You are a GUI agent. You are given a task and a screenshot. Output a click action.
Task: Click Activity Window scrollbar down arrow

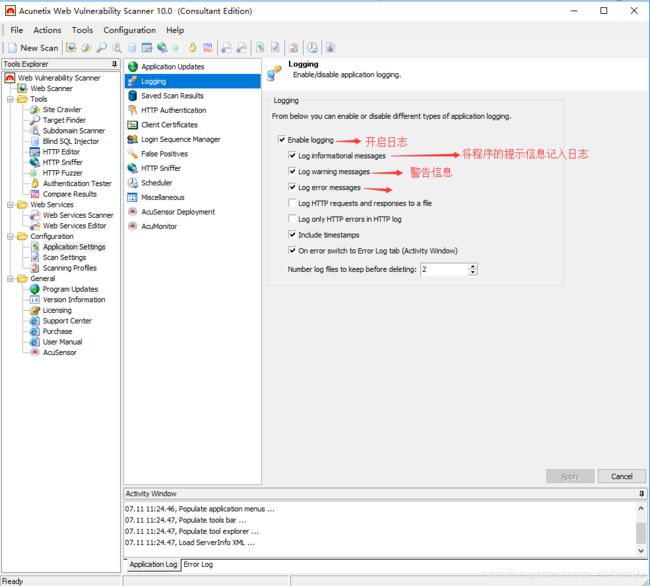point(641,551)
